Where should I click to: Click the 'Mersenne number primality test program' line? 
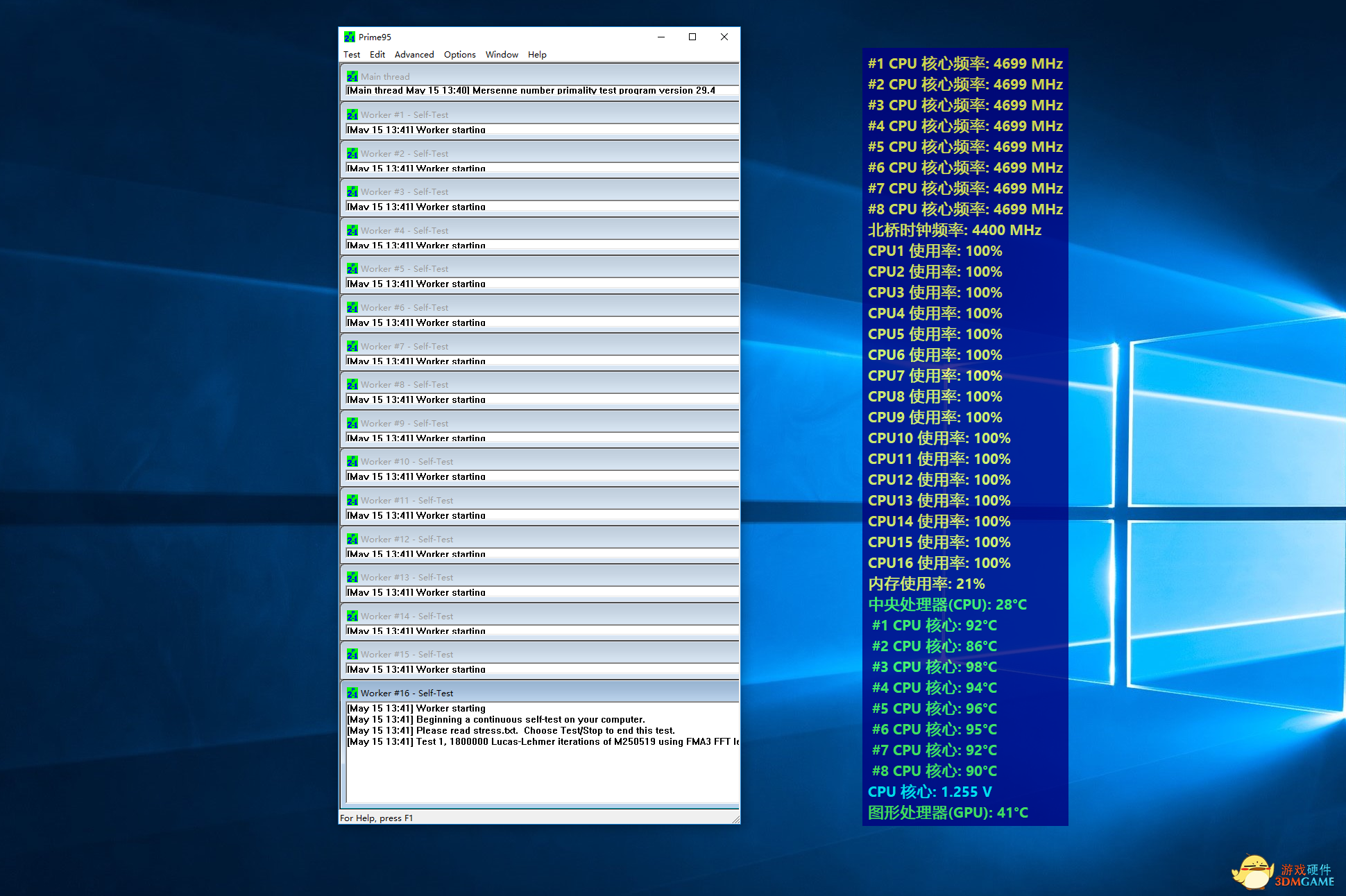(531, 90)
